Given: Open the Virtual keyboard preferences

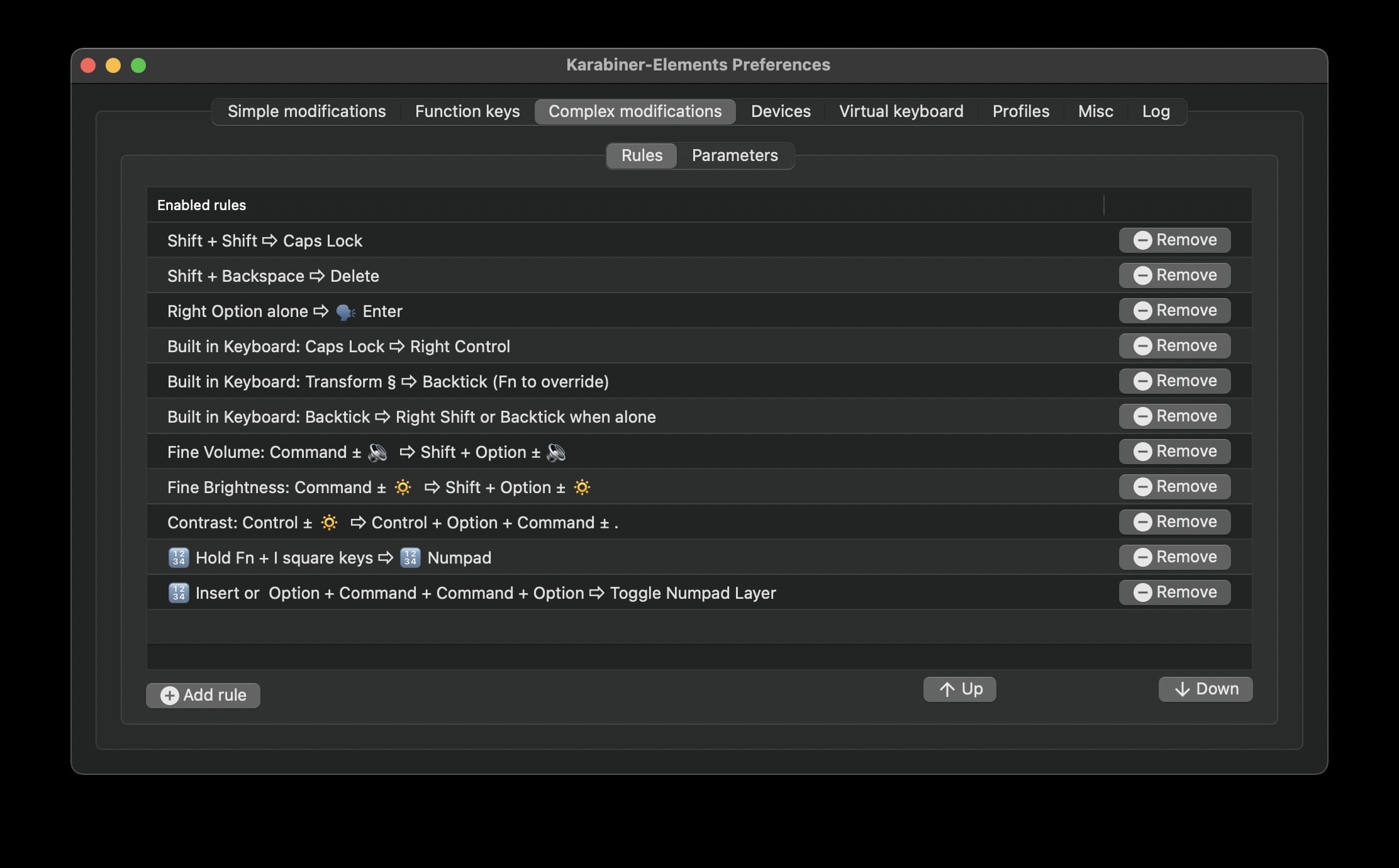Looking at the screenshot, I should pos(901,111).
